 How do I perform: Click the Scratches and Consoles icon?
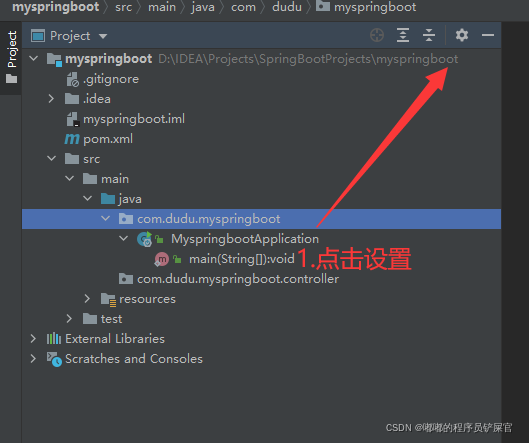click(x=54, y=359)
